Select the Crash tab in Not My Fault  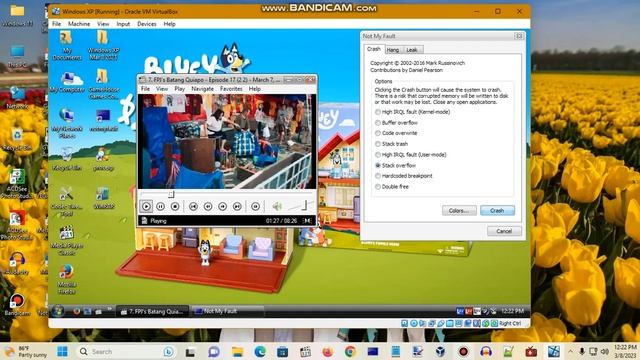click(373, 49)
